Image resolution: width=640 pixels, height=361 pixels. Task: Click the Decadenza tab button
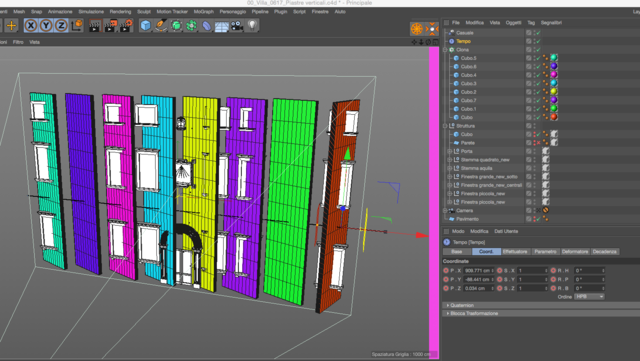coord(604,252)
